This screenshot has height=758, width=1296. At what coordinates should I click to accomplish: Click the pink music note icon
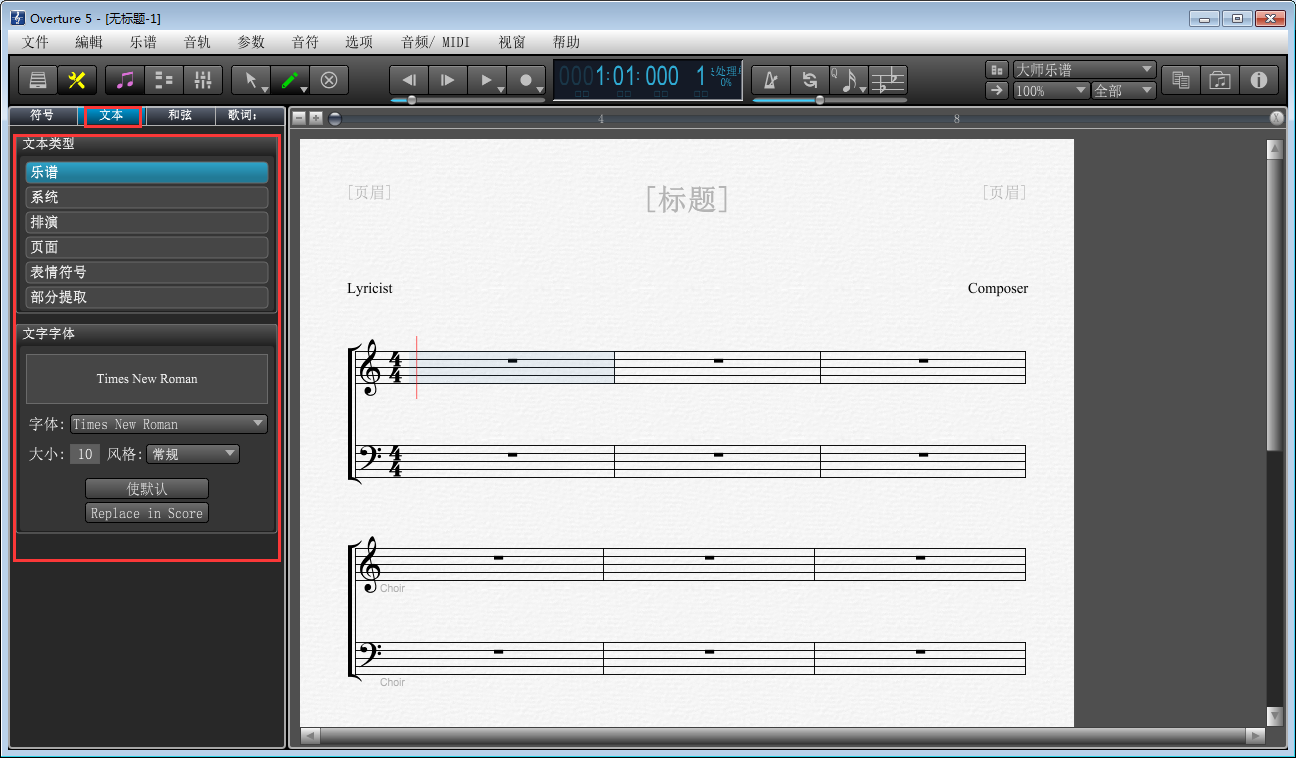[125, 80]
